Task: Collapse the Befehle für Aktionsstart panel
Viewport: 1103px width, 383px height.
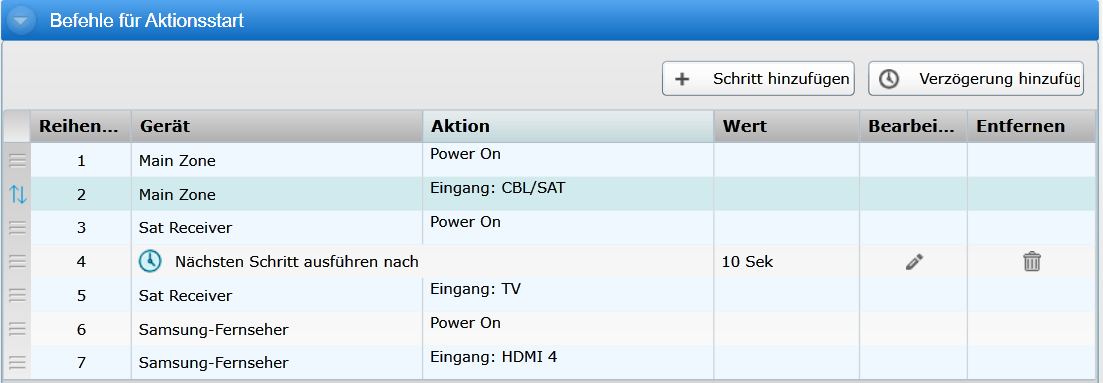Action: click(20, 20)
